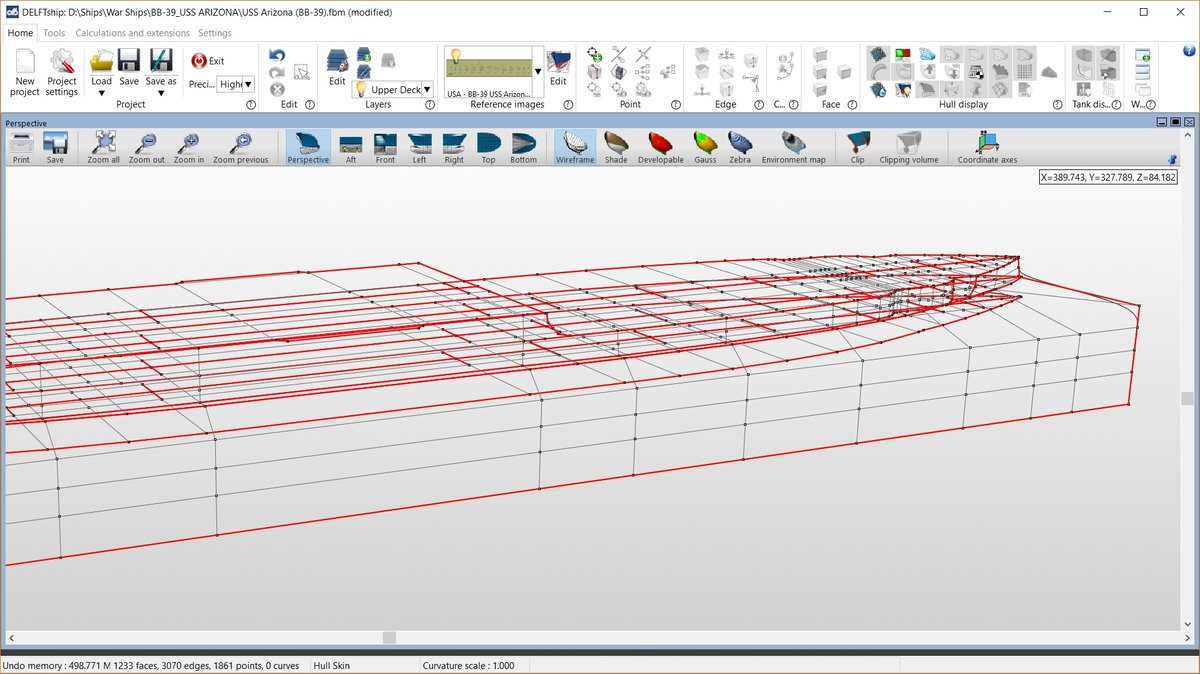
Task: Toggle the Clip view option
Action: point(857,146)
